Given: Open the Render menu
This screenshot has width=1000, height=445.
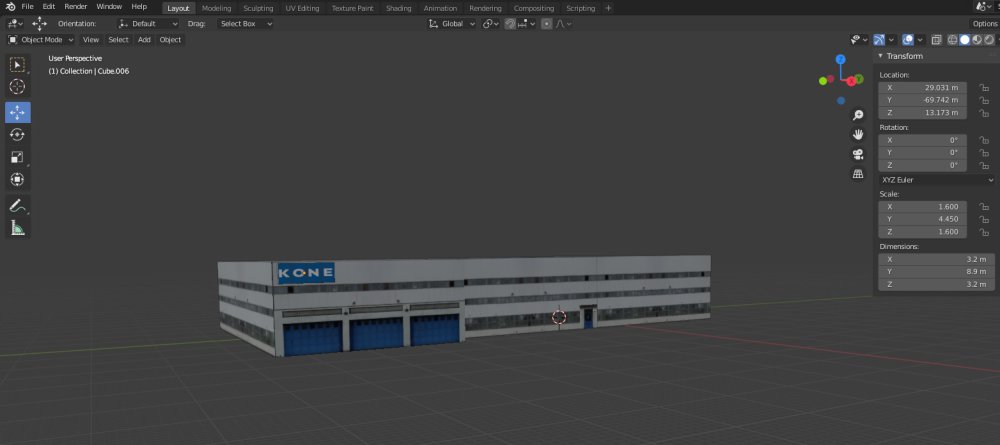Looking at the screenshot, I should click(76, 7).
